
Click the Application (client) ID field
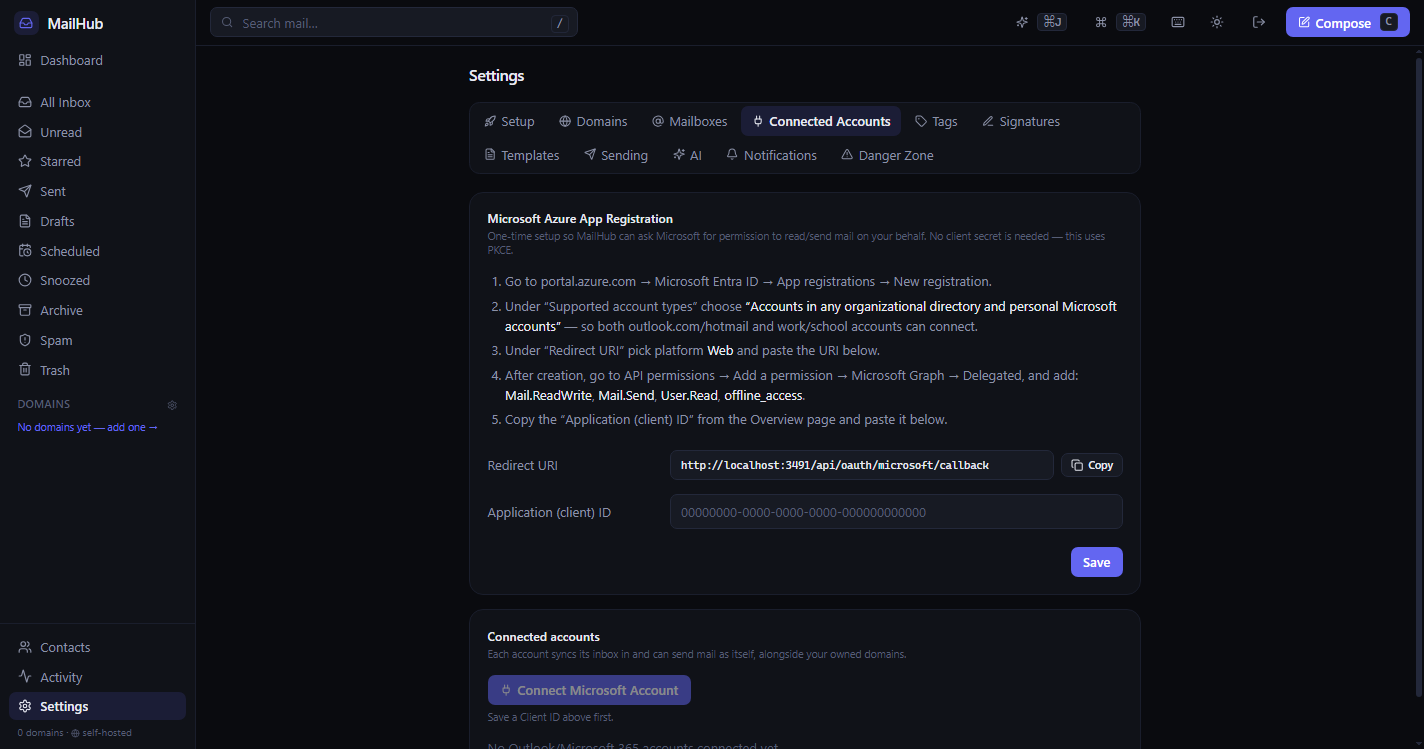pos(896,512)
